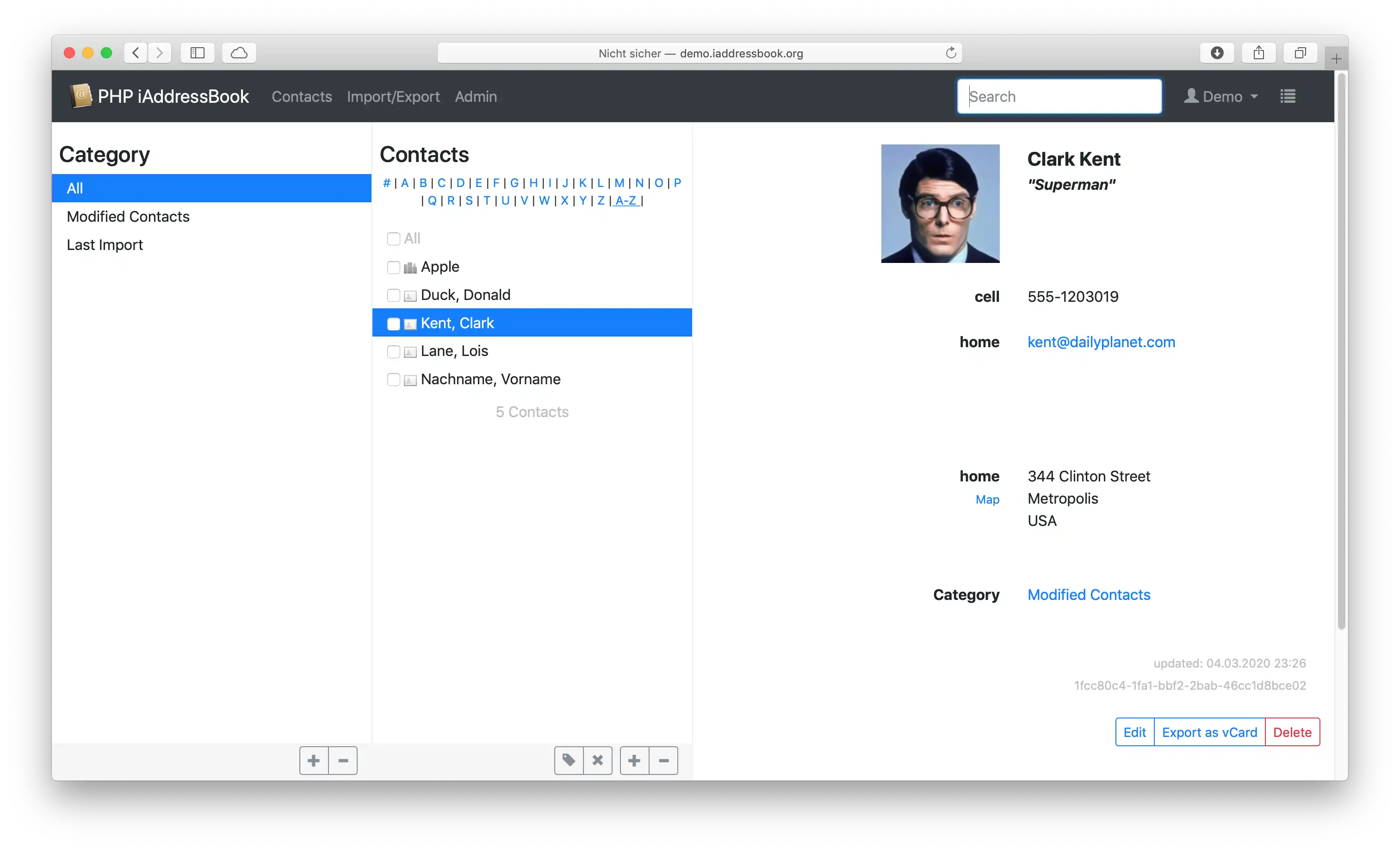Click the Modified Contacts link in details
The height and width of the screenshot is (849, 1400).
[x=1089, y=594]
